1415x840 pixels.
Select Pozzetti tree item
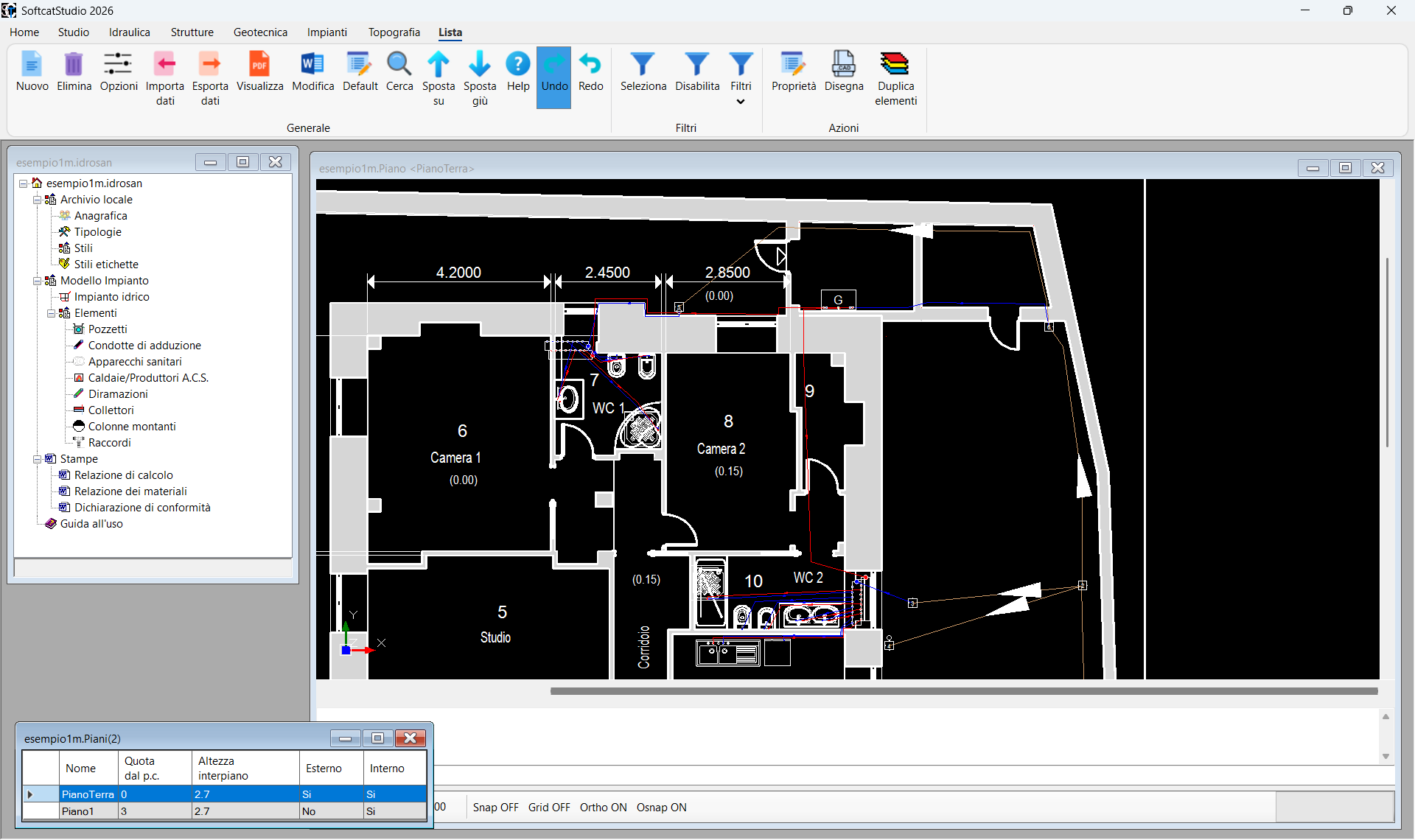tap(108, 329)
